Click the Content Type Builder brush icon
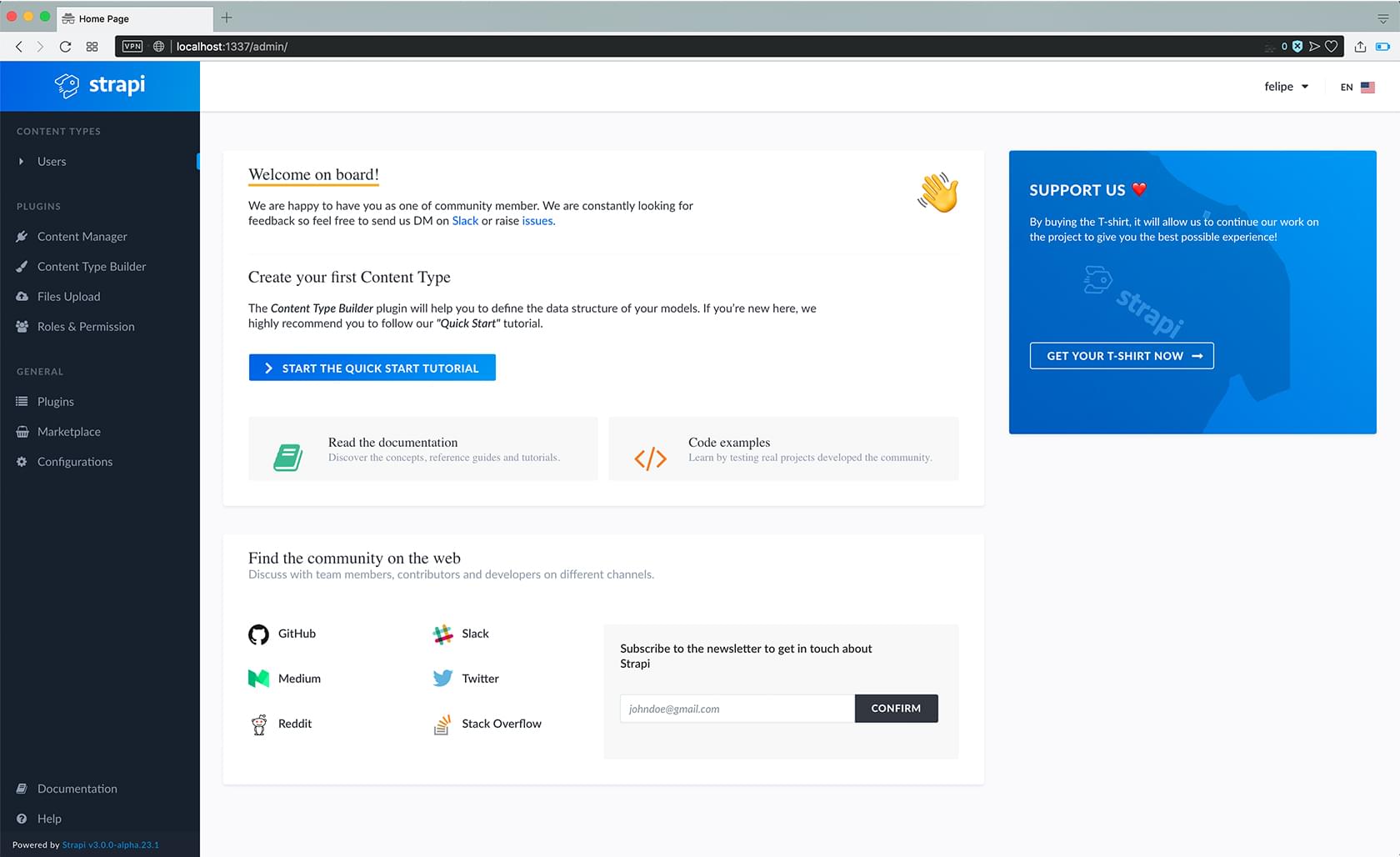The width and height of the screenshot is (1400, 857). 22,267
